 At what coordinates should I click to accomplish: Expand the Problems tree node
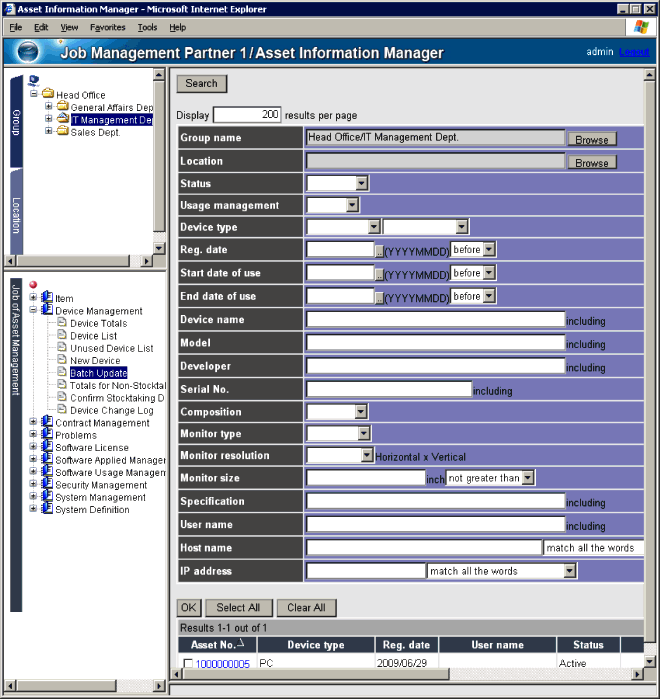(33, 436)
